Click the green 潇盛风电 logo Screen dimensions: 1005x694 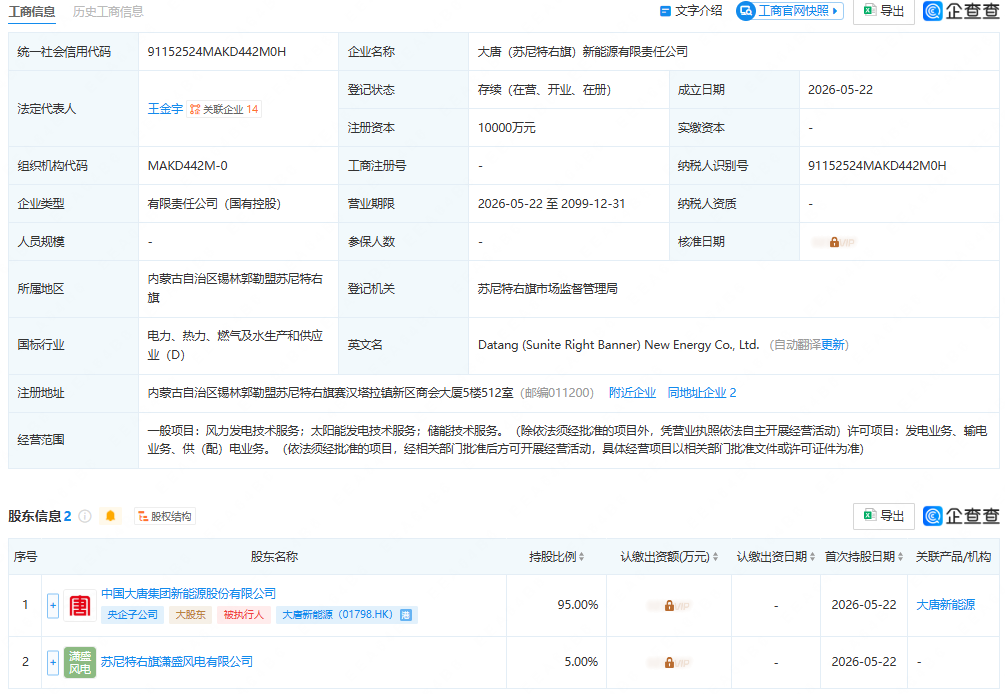click(x=80, y=662)
